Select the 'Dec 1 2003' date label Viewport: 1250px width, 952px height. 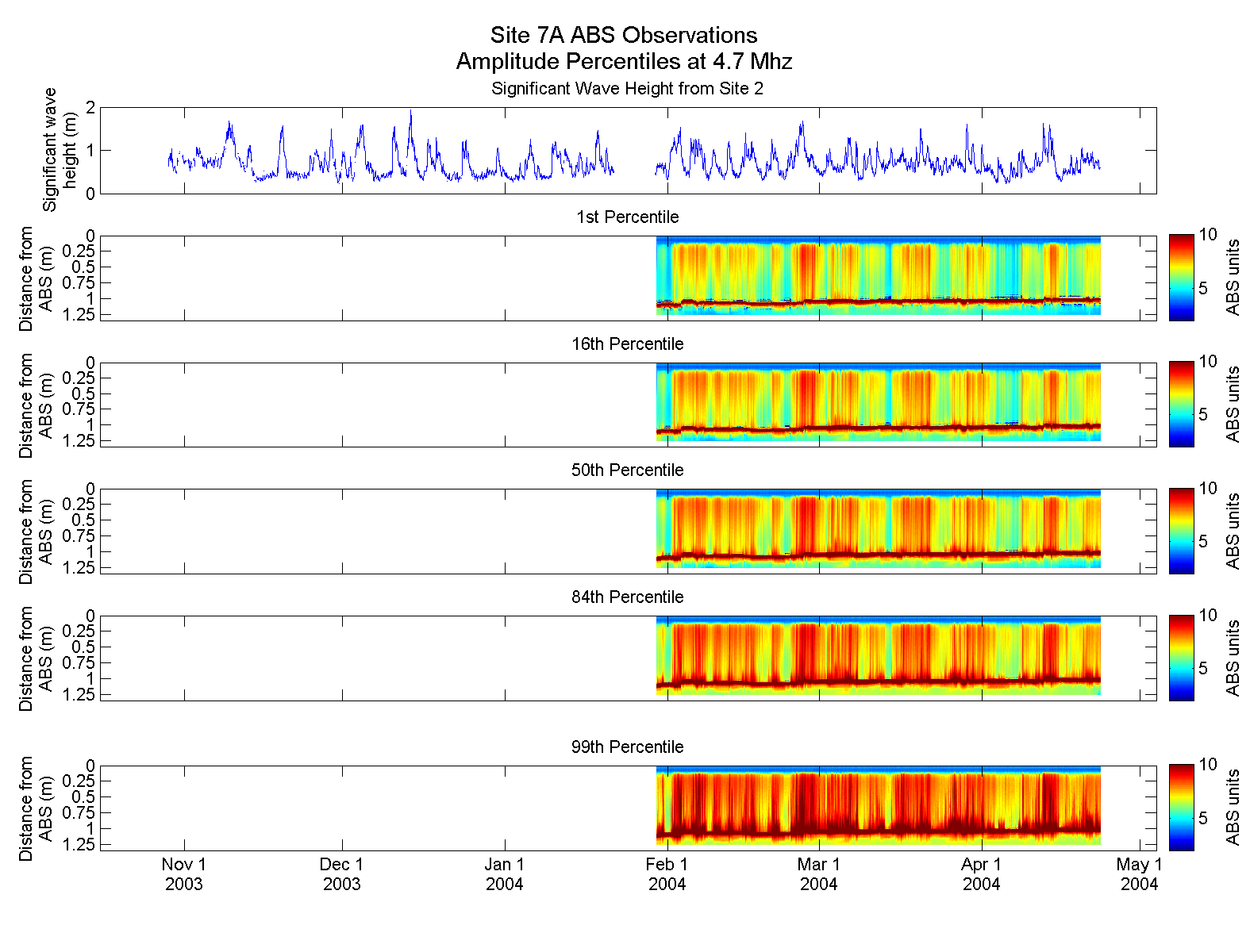coord(342,874)
